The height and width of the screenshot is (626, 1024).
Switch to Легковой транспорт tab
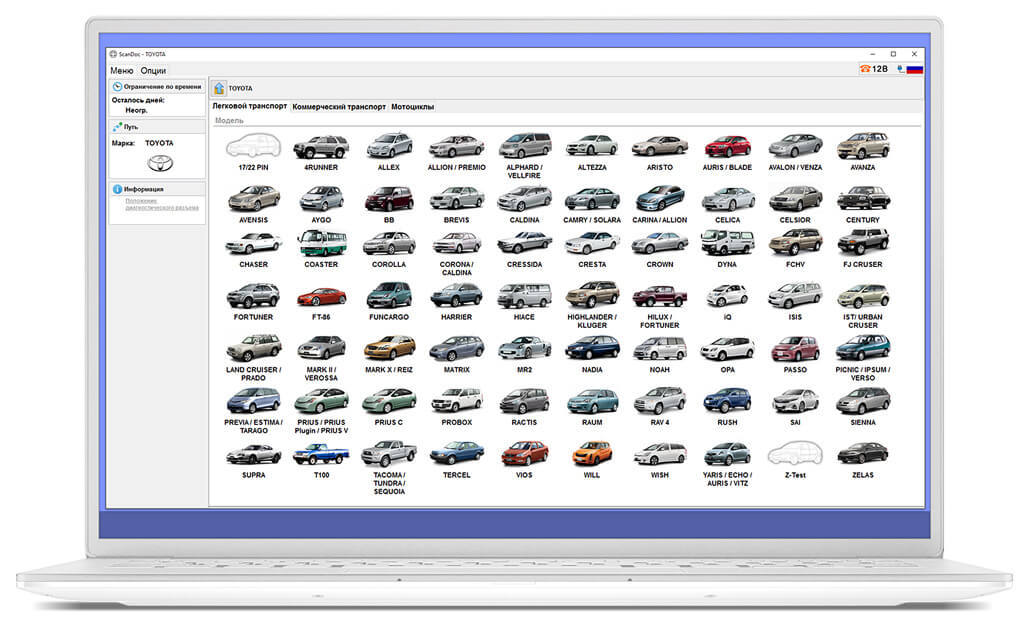coord(249,106)
